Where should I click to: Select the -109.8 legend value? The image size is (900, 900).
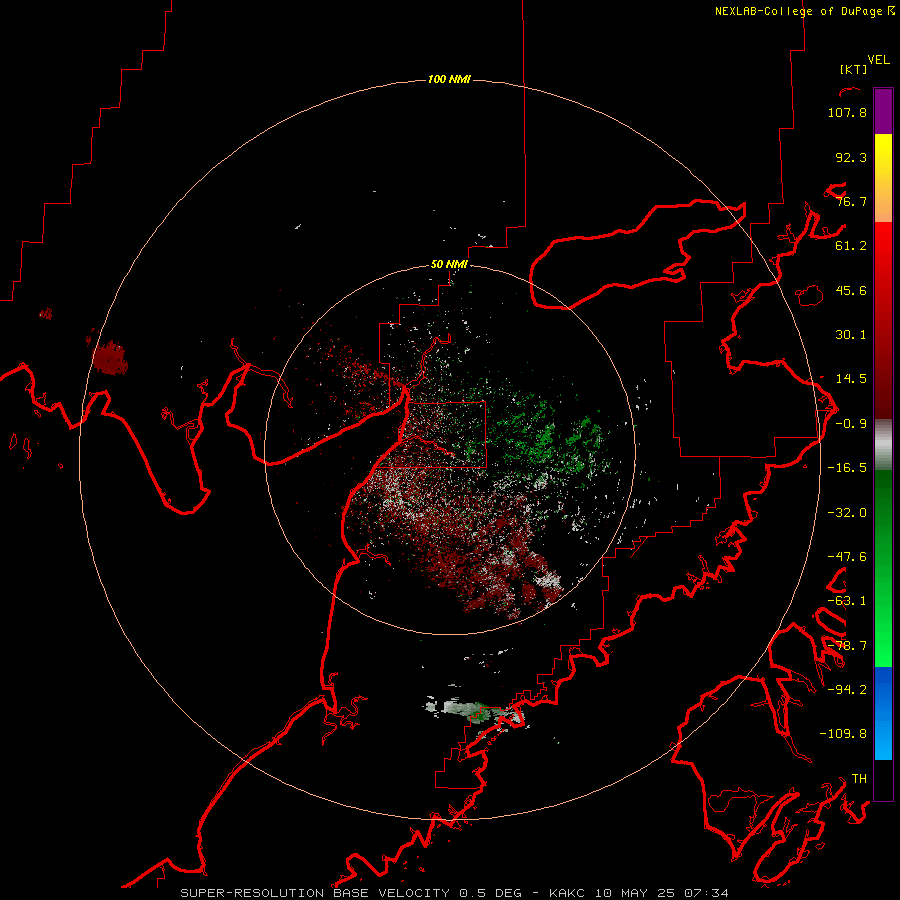point(843,734)
